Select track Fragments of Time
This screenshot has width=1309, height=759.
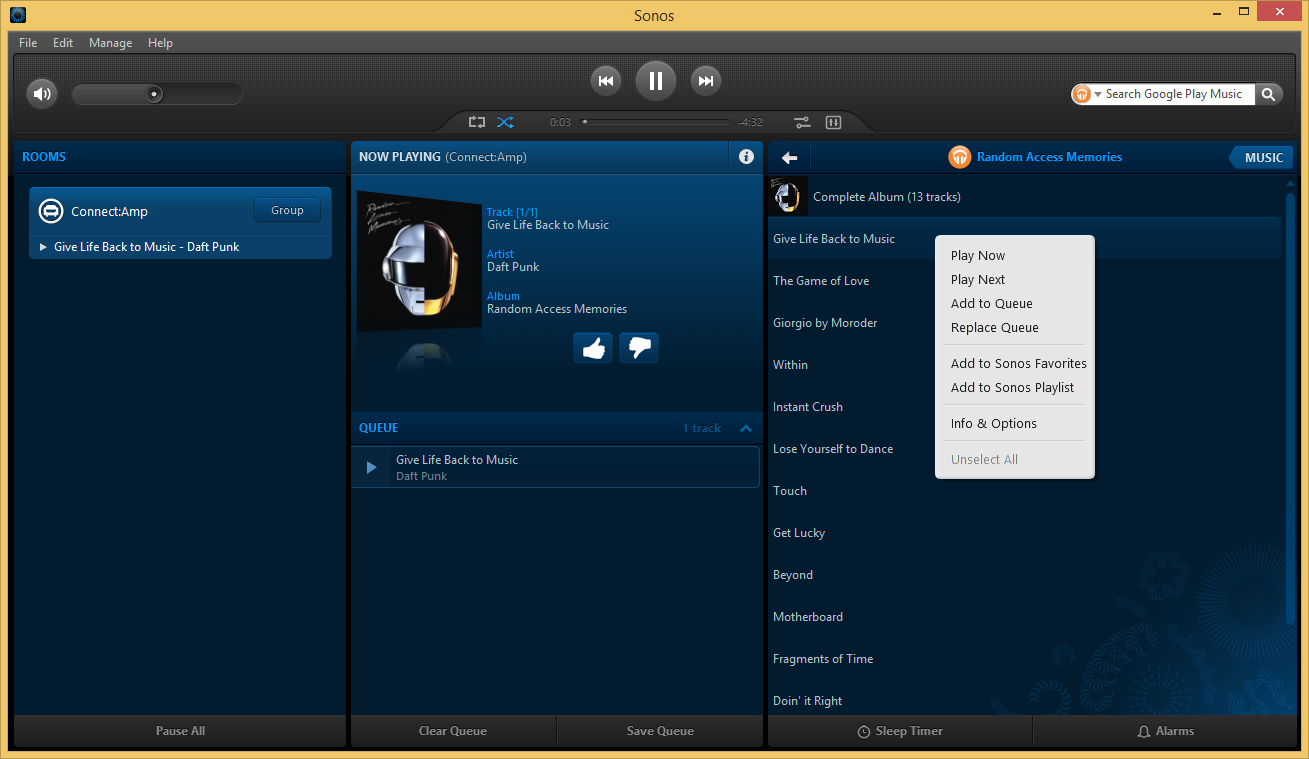tap(823, 659)
